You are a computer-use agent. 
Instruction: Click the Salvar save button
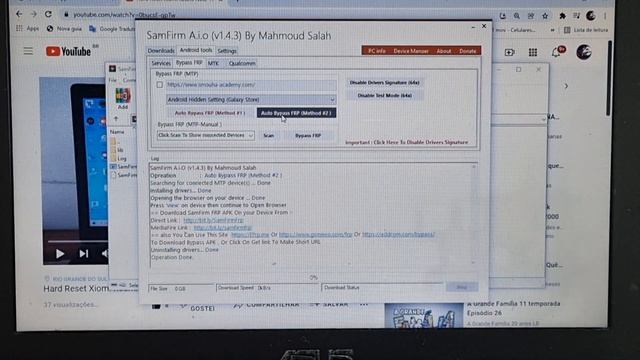[329, 304]
